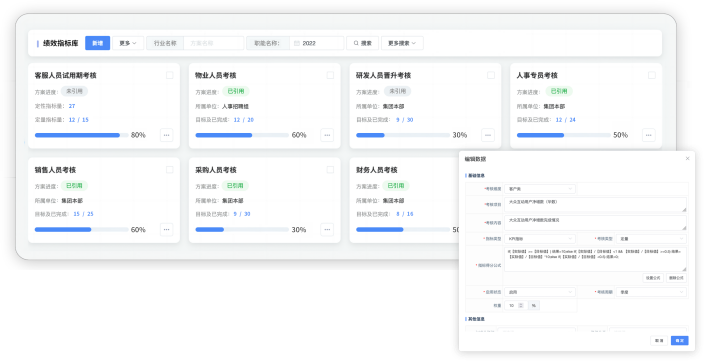Tick the checkbox on 研发人员晋升考核 card

[x=491, y=75]
